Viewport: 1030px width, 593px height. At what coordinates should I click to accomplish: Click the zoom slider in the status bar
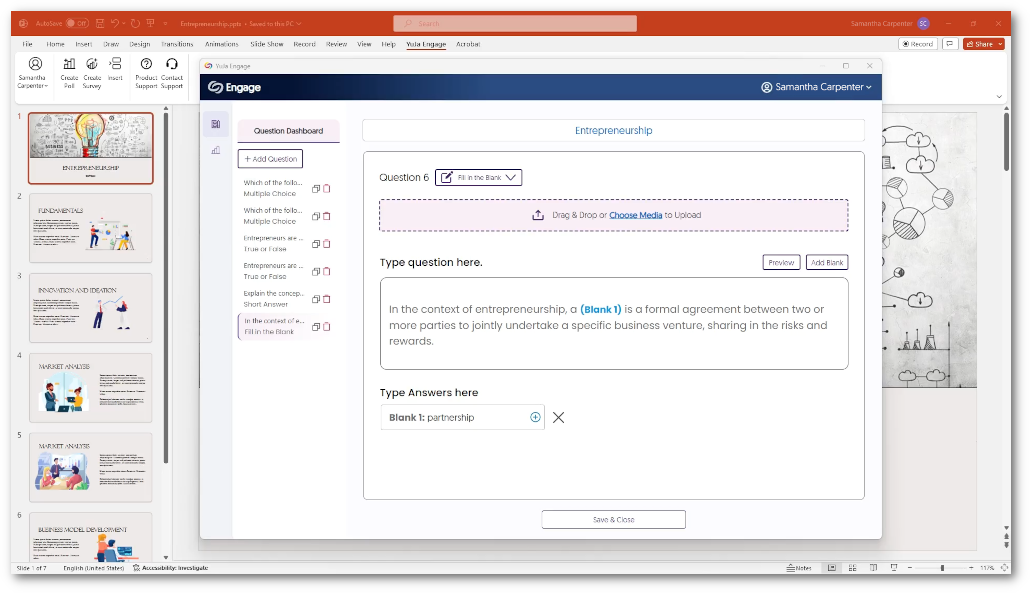tap(941, 567)
